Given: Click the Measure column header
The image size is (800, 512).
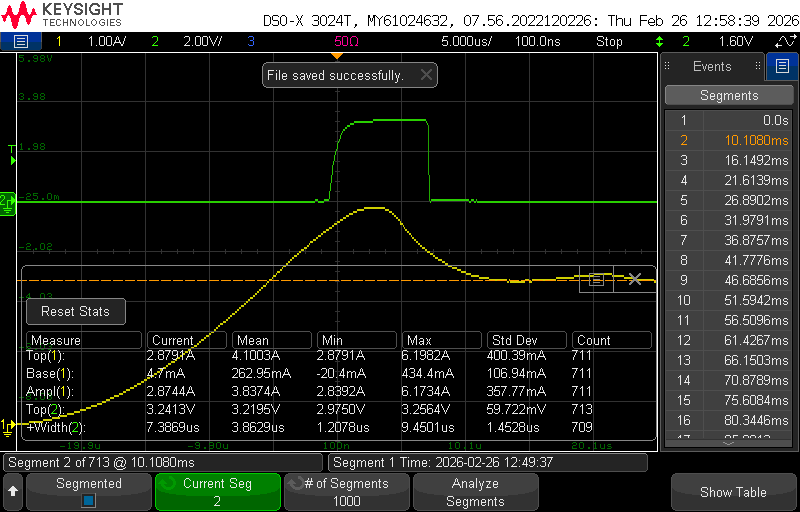Looking at the screenshot, I should (84, 340).
